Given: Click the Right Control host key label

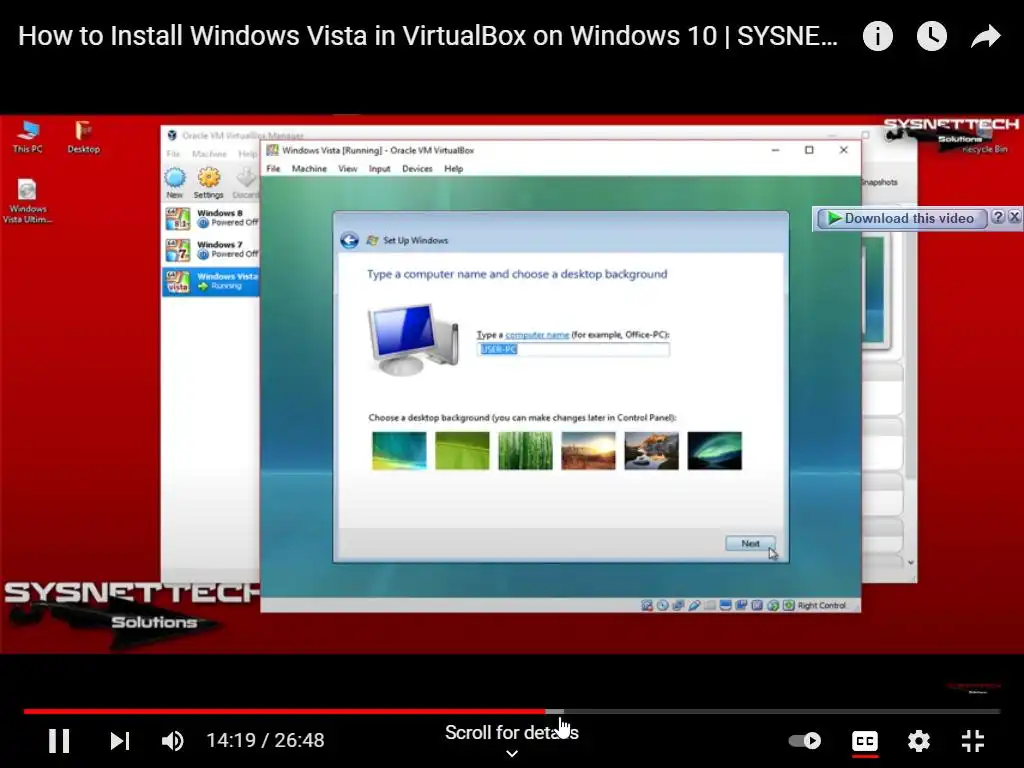Looking at the screenshot, I should [822, 605].
